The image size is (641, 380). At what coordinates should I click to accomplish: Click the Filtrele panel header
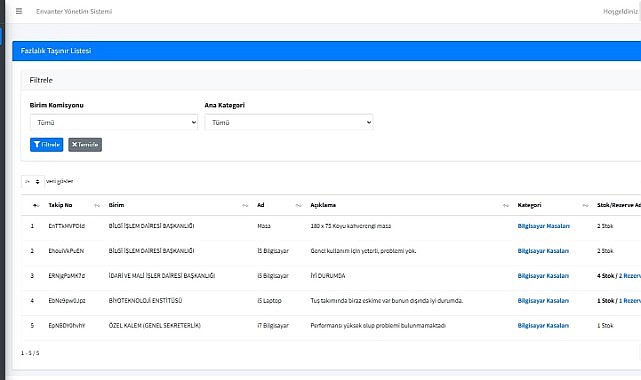pyautogui.click(x=331, y=80)
